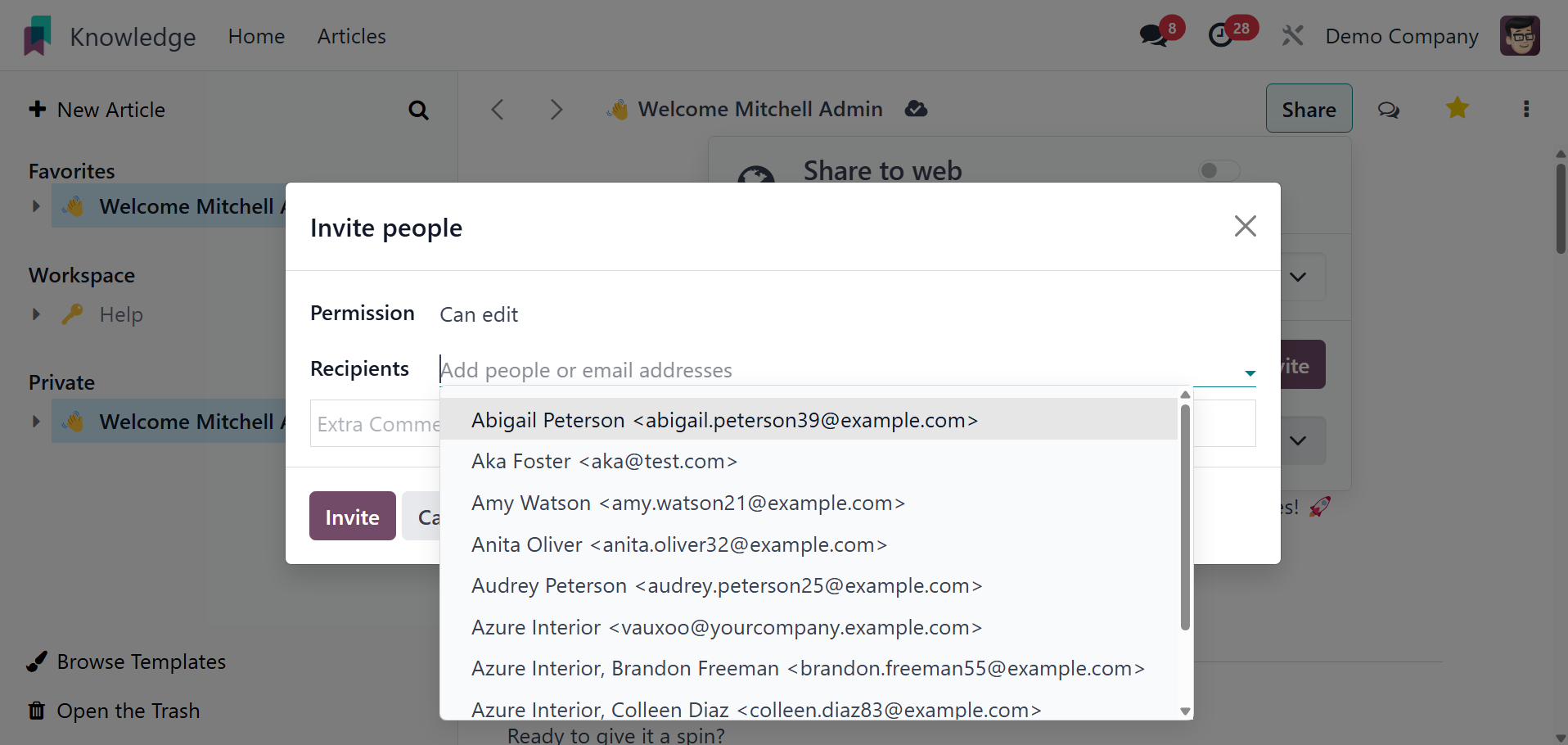Expand the Help article tree
Screen dimensions: 1568x745
[36, 314]
